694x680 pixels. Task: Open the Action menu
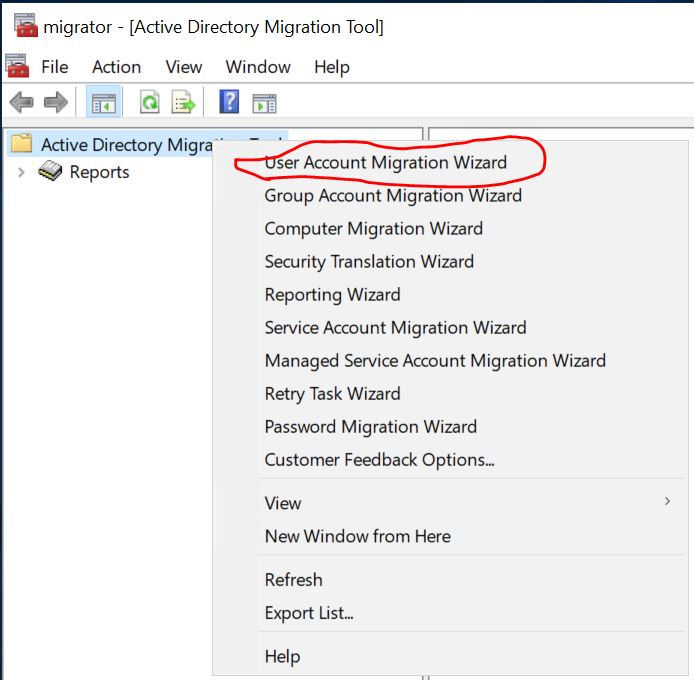[x=116, y=67]
